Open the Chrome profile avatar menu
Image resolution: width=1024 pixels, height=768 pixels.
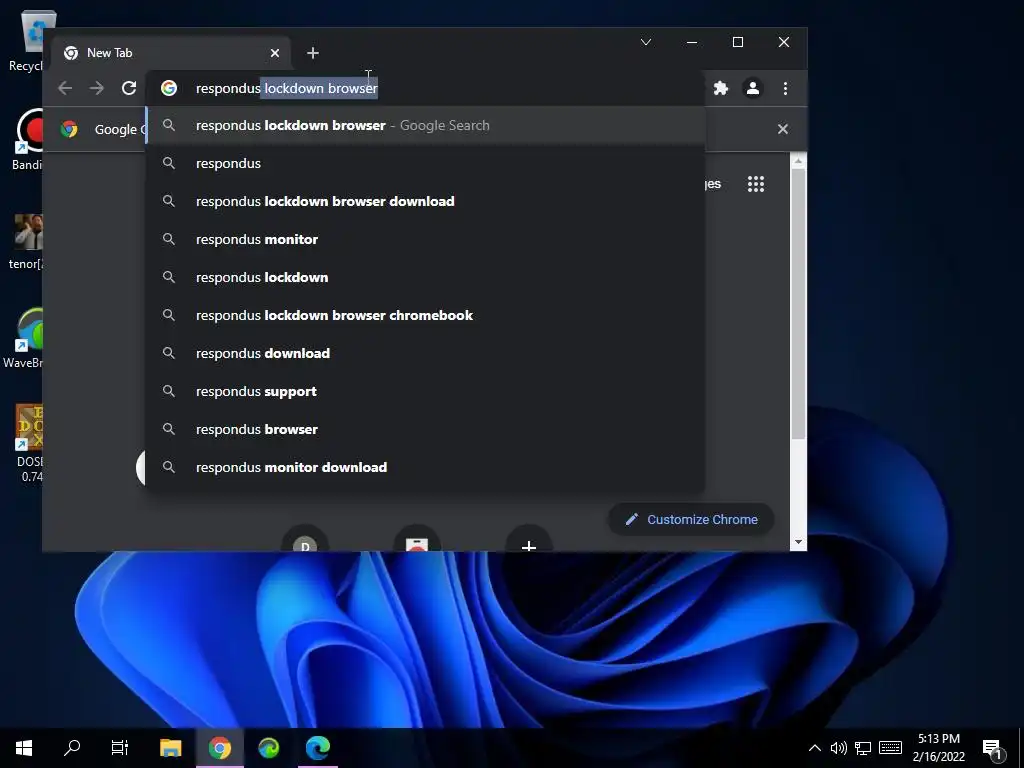pyautogui.click(x=752, y=88)
